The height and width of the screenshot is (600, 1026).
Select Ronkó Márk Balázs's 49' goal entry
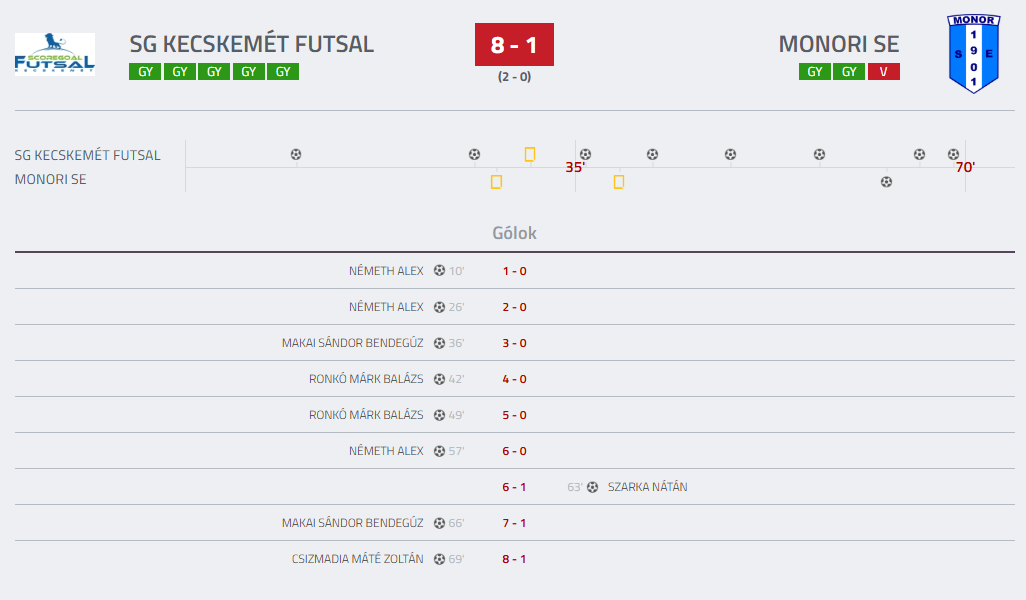coord(366,415)
